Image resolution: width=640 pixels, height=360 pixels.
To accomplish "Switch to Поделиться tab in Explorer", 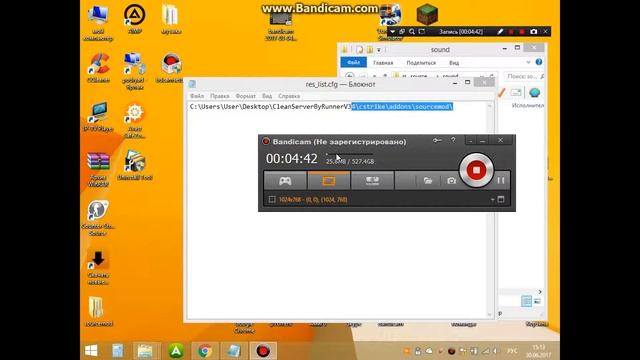I will [421, 63].
